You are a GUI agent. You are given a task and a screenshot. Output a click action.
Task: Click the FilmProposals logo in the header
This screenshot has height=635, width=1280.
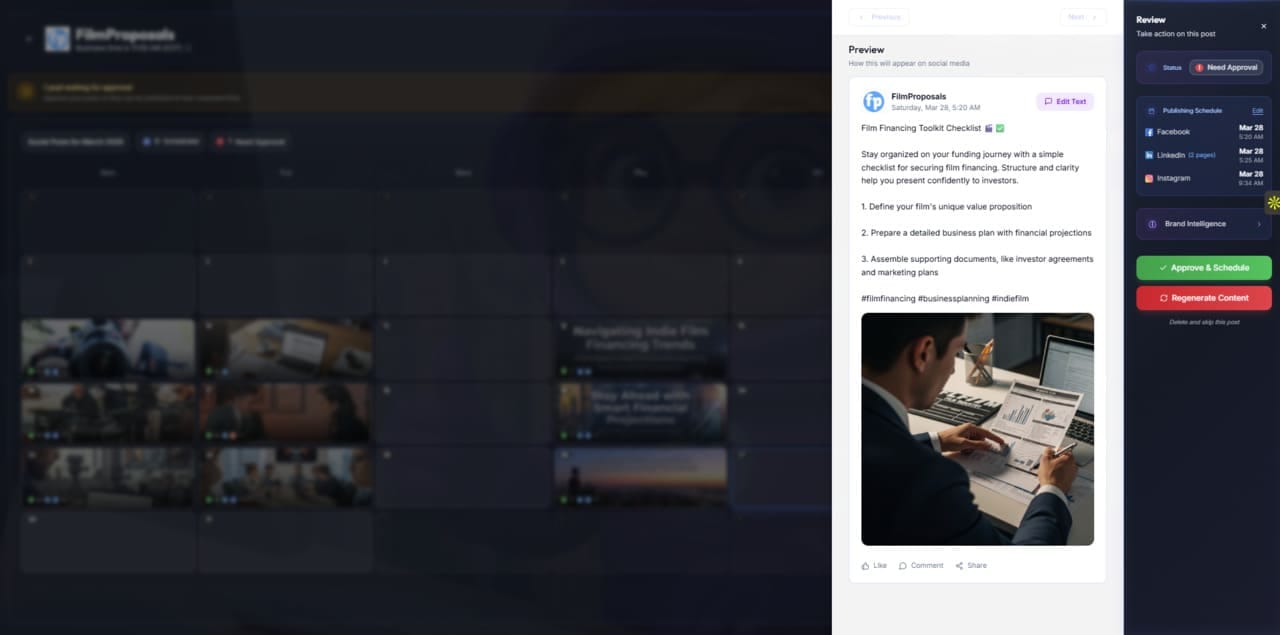58,39
